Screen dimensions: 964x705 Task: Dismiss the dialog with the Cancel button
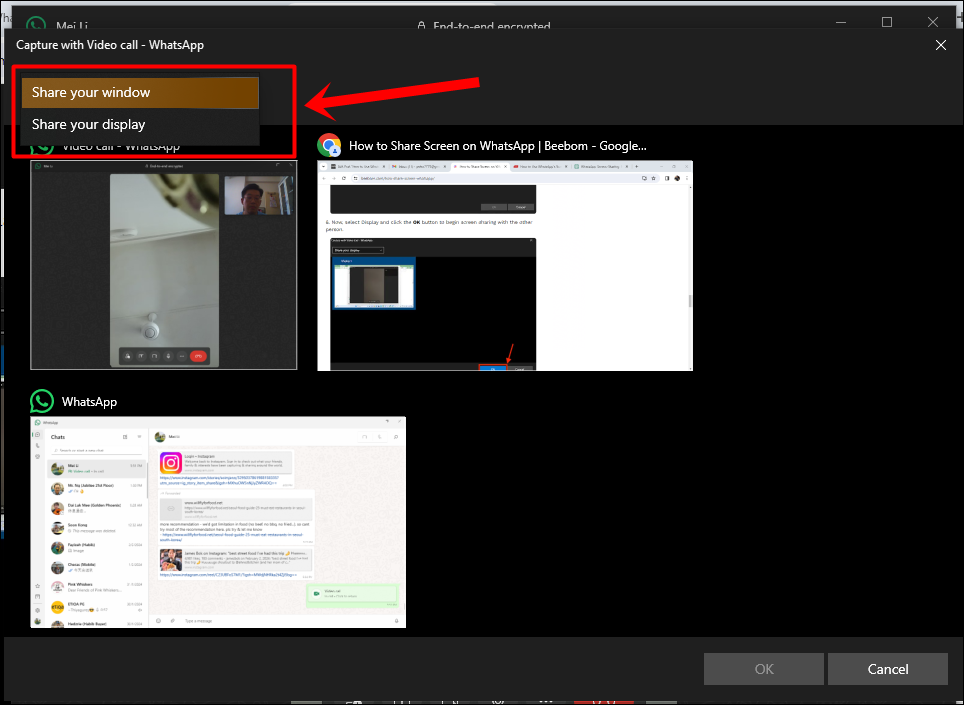[x=887, y=669]
